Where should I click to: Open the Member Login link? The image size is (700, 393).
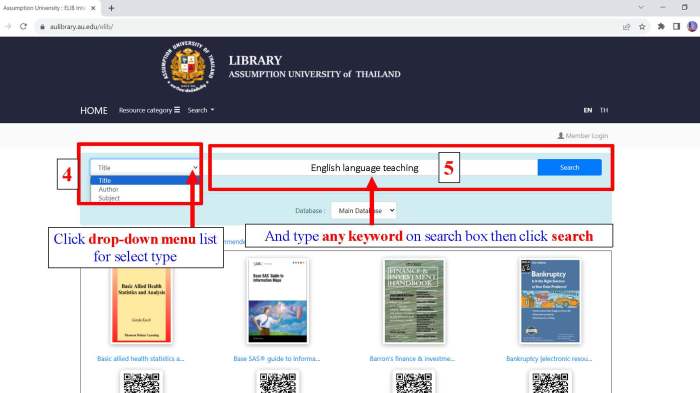click(583, 135)
